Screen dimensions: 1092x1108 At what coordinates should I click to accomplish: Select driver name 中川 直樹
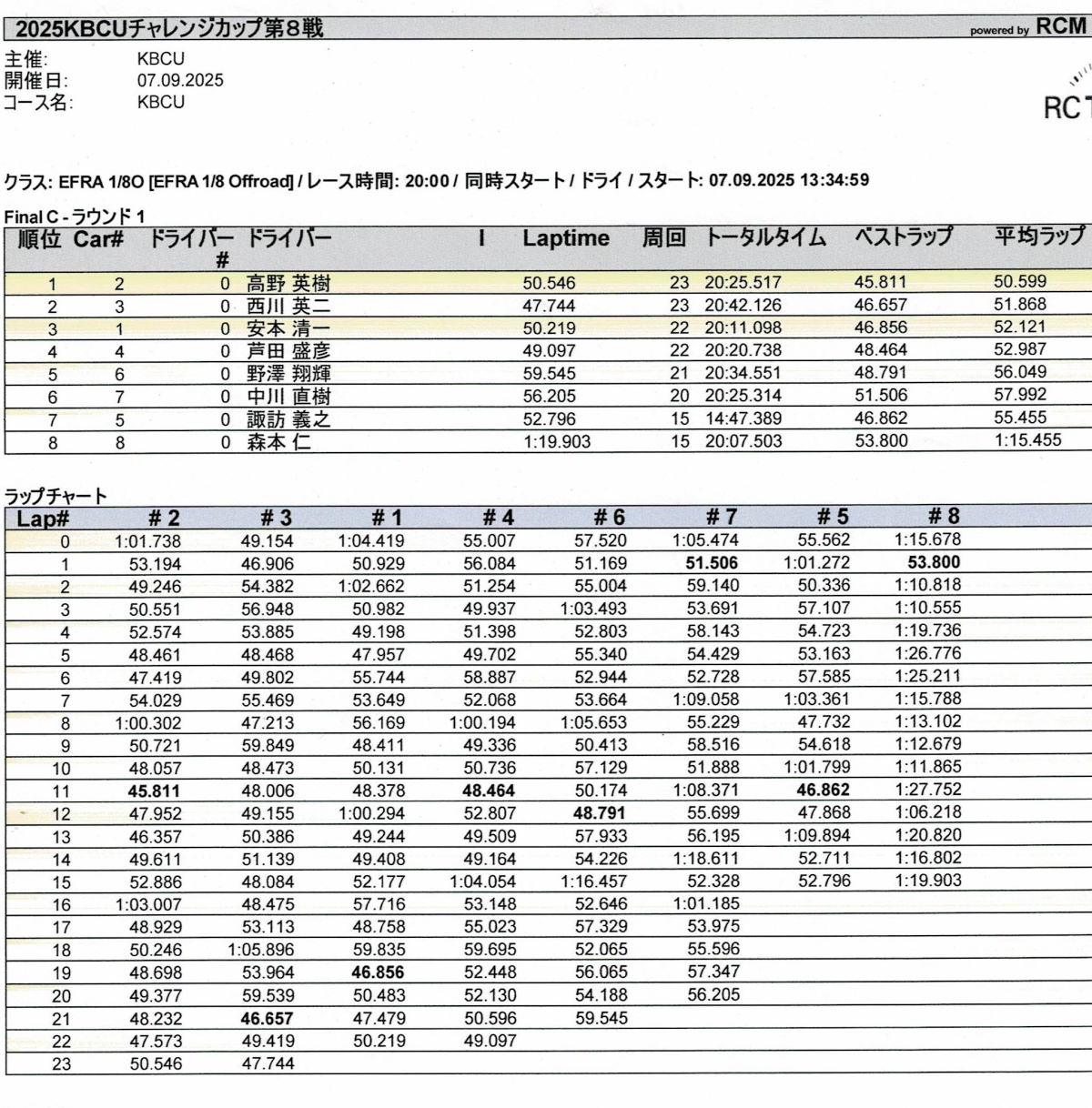coord(288,397)
